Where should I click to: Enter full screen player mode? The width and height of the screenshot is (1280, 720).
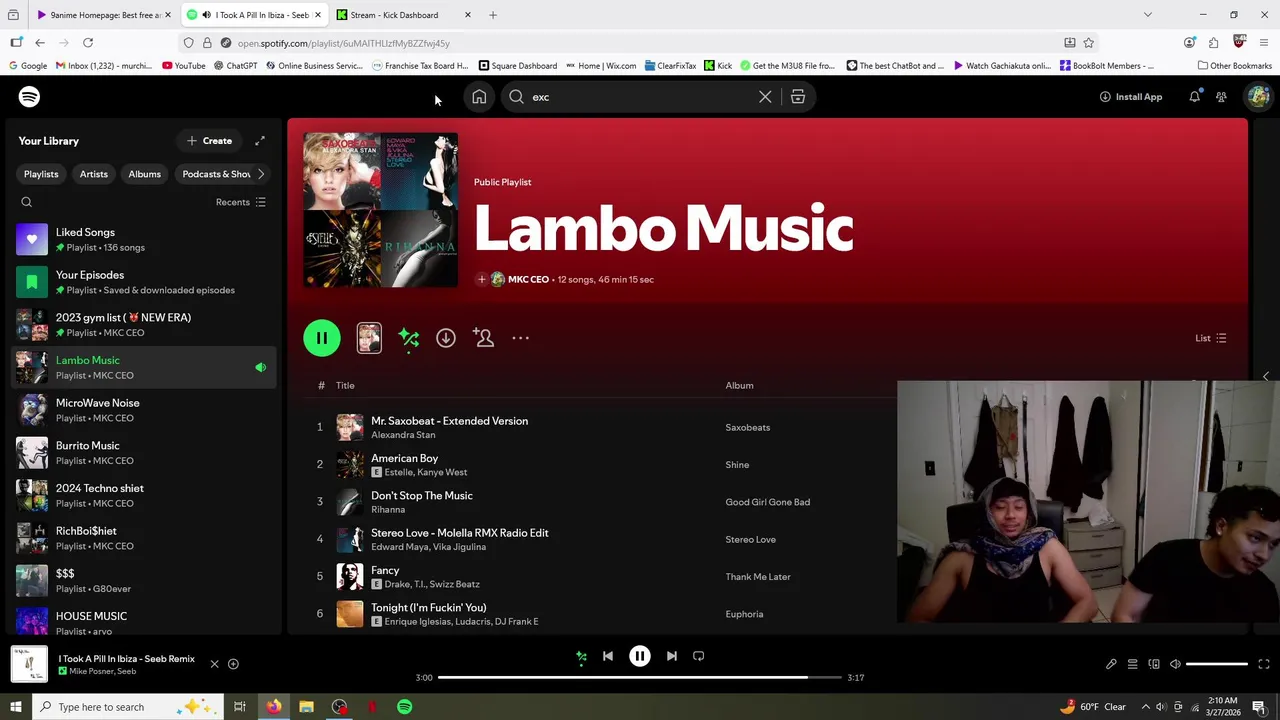click(1264, 664)
